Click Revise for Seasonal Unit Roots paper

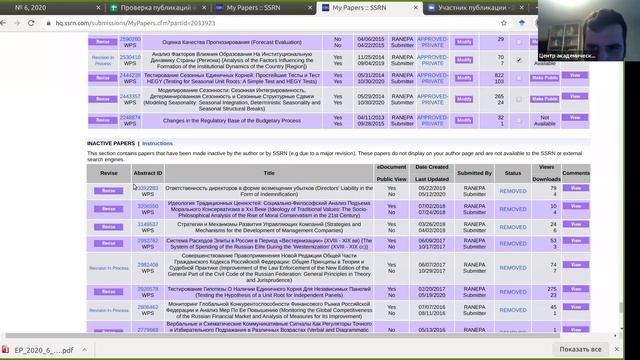(103, 78)
